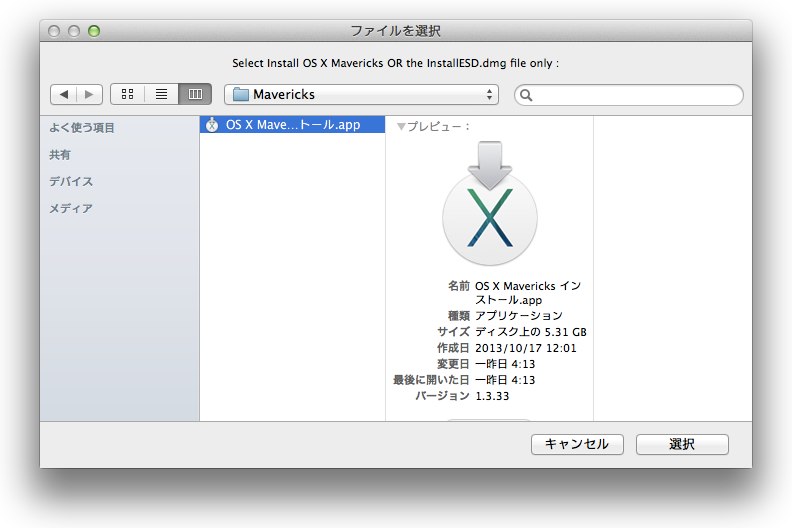This screenshot has height=528, width=792.
Task: Go back with the left arrow button
Action: point(64,94)
